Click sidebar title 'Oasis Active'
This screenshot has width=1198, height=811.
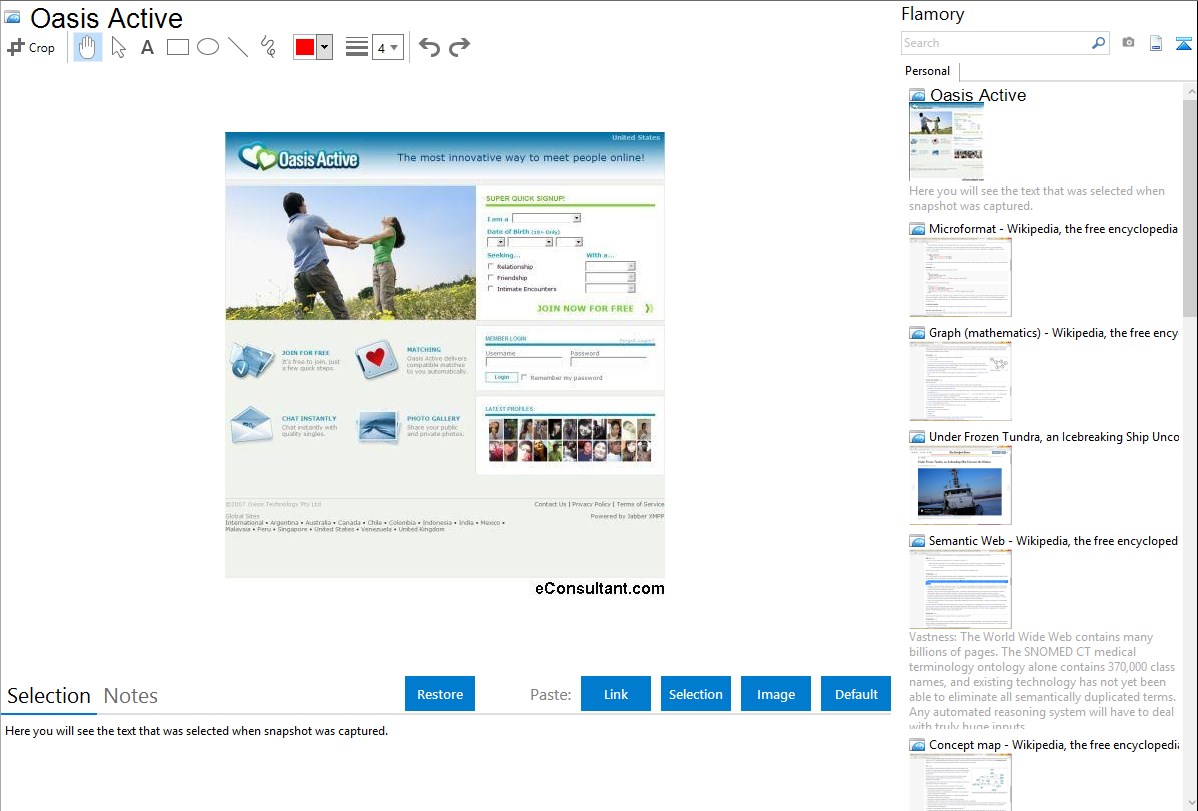(978, 96)
